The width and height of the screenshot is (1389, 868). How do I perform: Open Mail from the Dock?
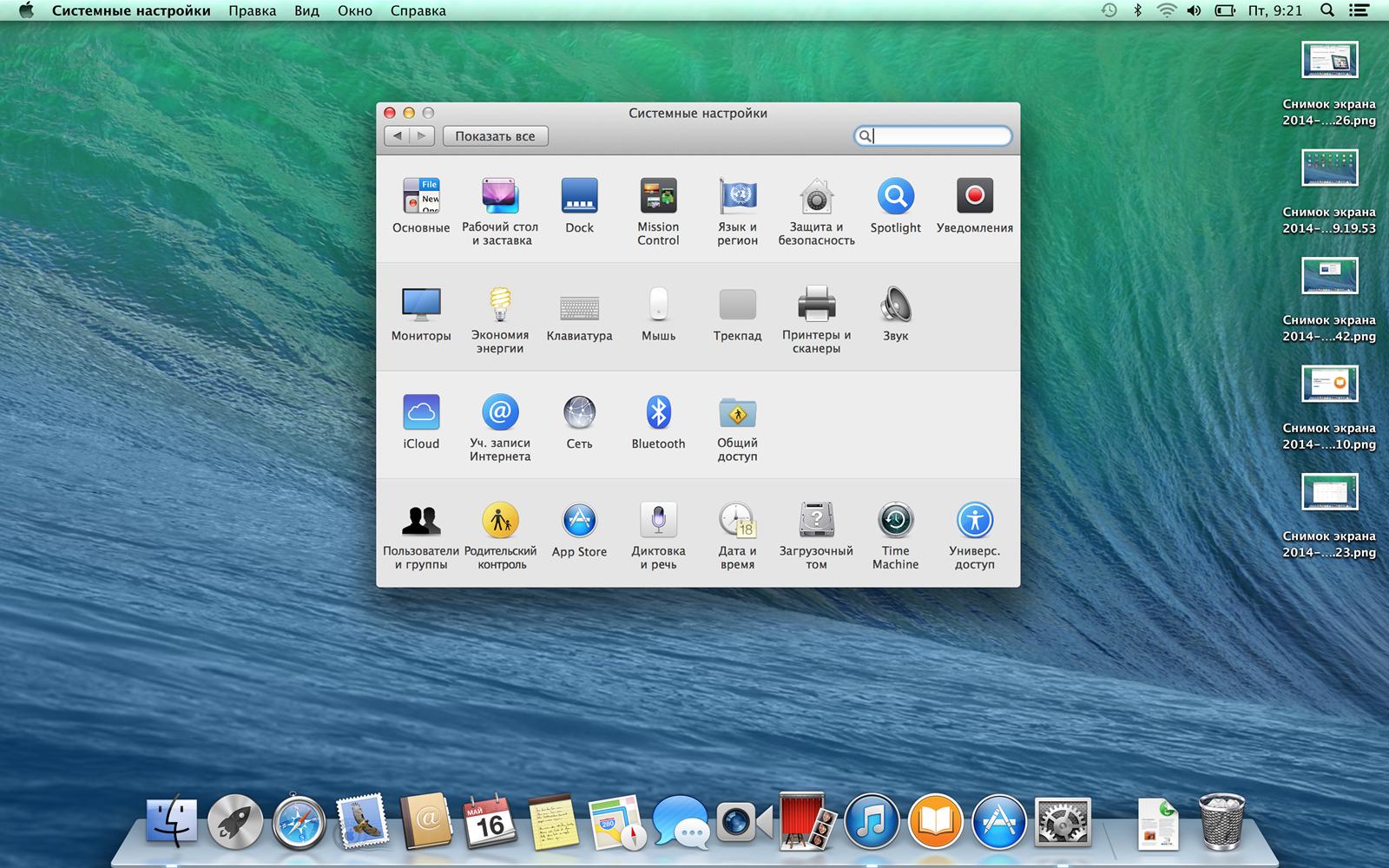point(363,821)
